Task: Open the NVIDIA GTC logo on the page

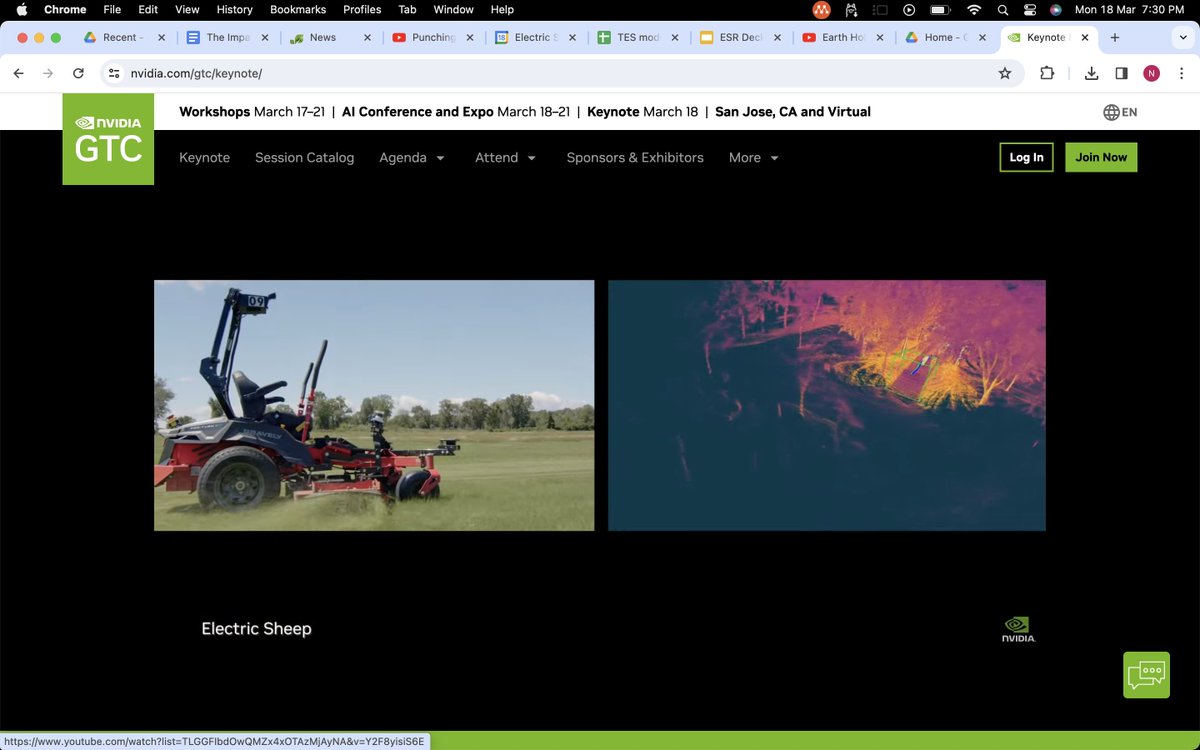Action: tap(107, 139)
